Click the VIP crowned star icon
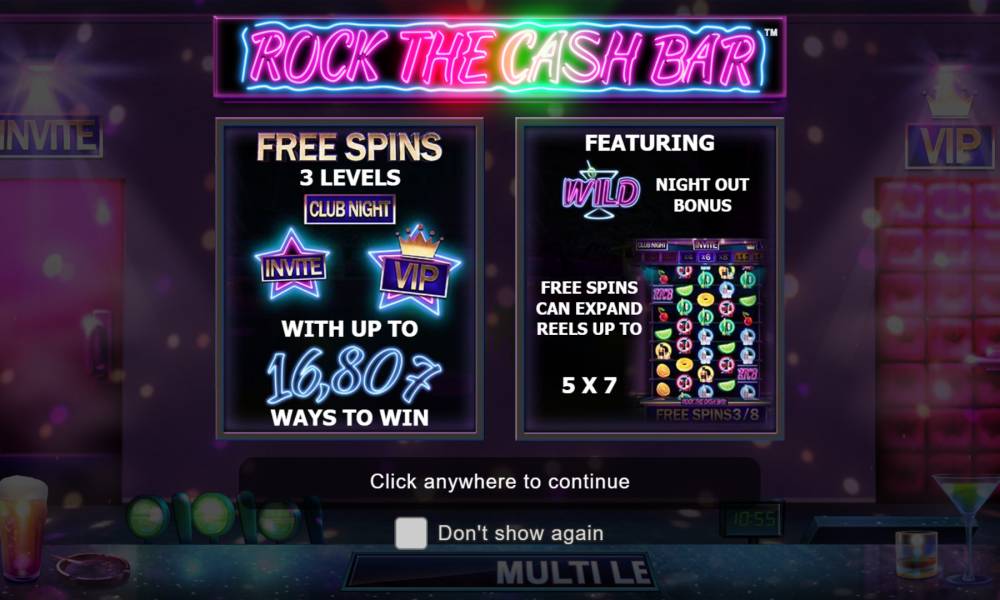Screen dimensions: 1000x600 click(x=415, y=271)
